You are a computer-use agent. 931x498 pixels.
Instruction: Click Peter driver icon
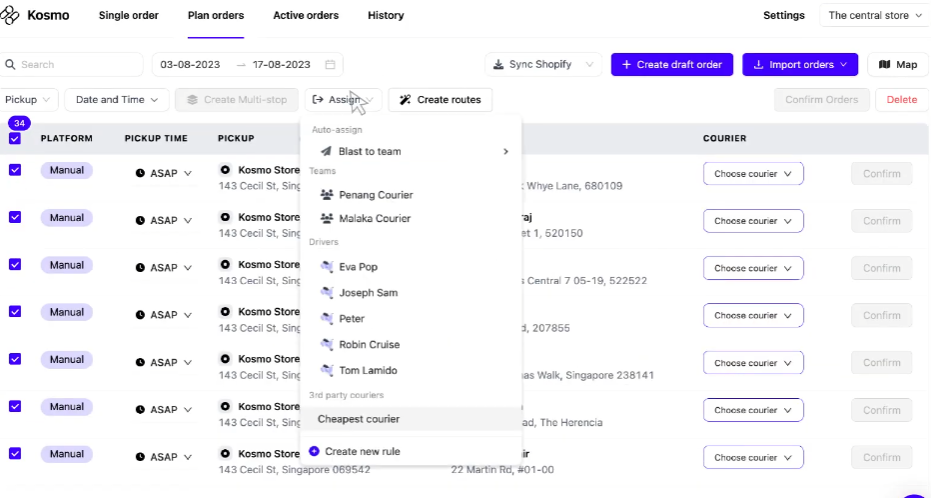(327, 319)
